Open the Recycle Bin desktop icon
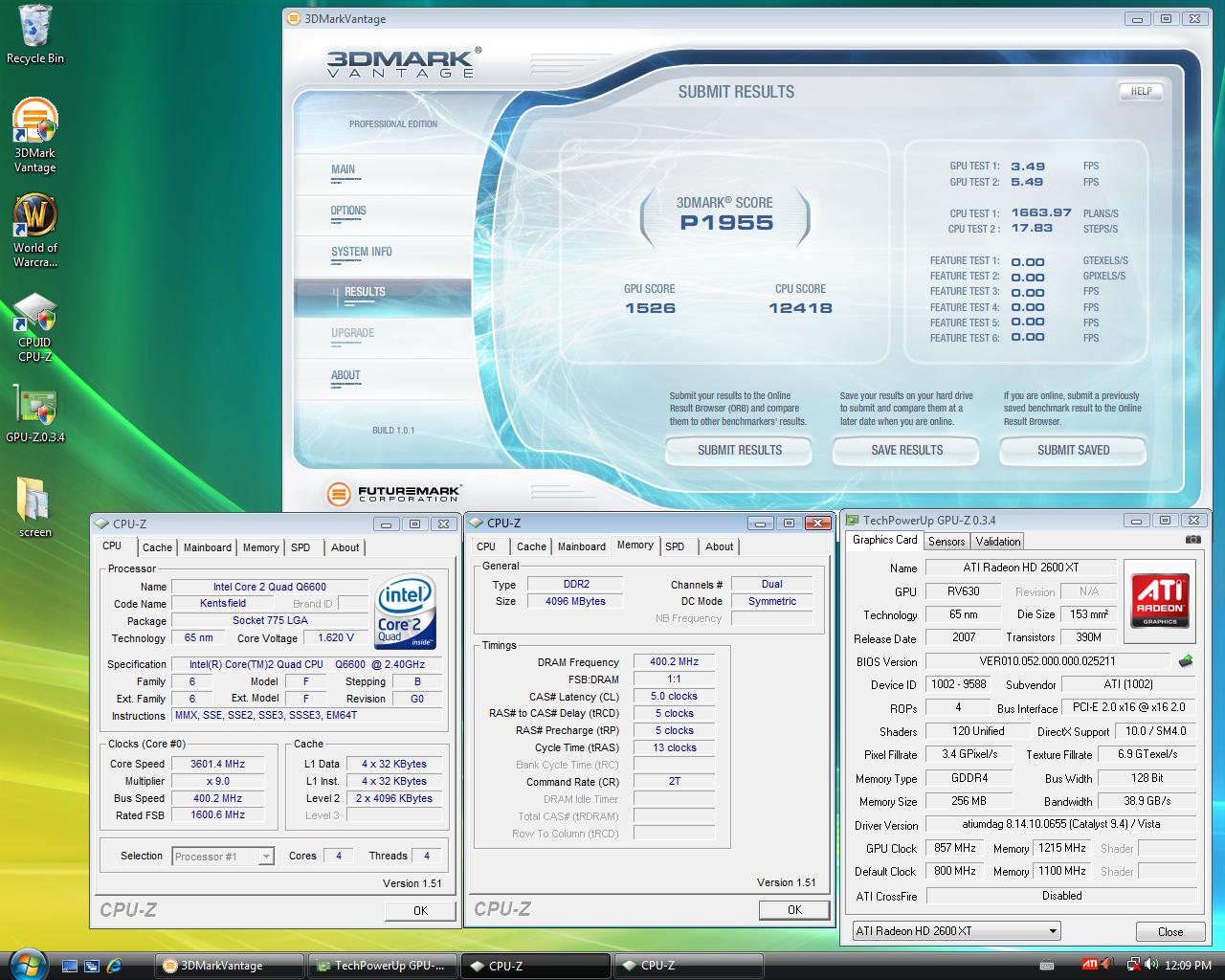This screenshot has width=1225, height=980. 35,35
